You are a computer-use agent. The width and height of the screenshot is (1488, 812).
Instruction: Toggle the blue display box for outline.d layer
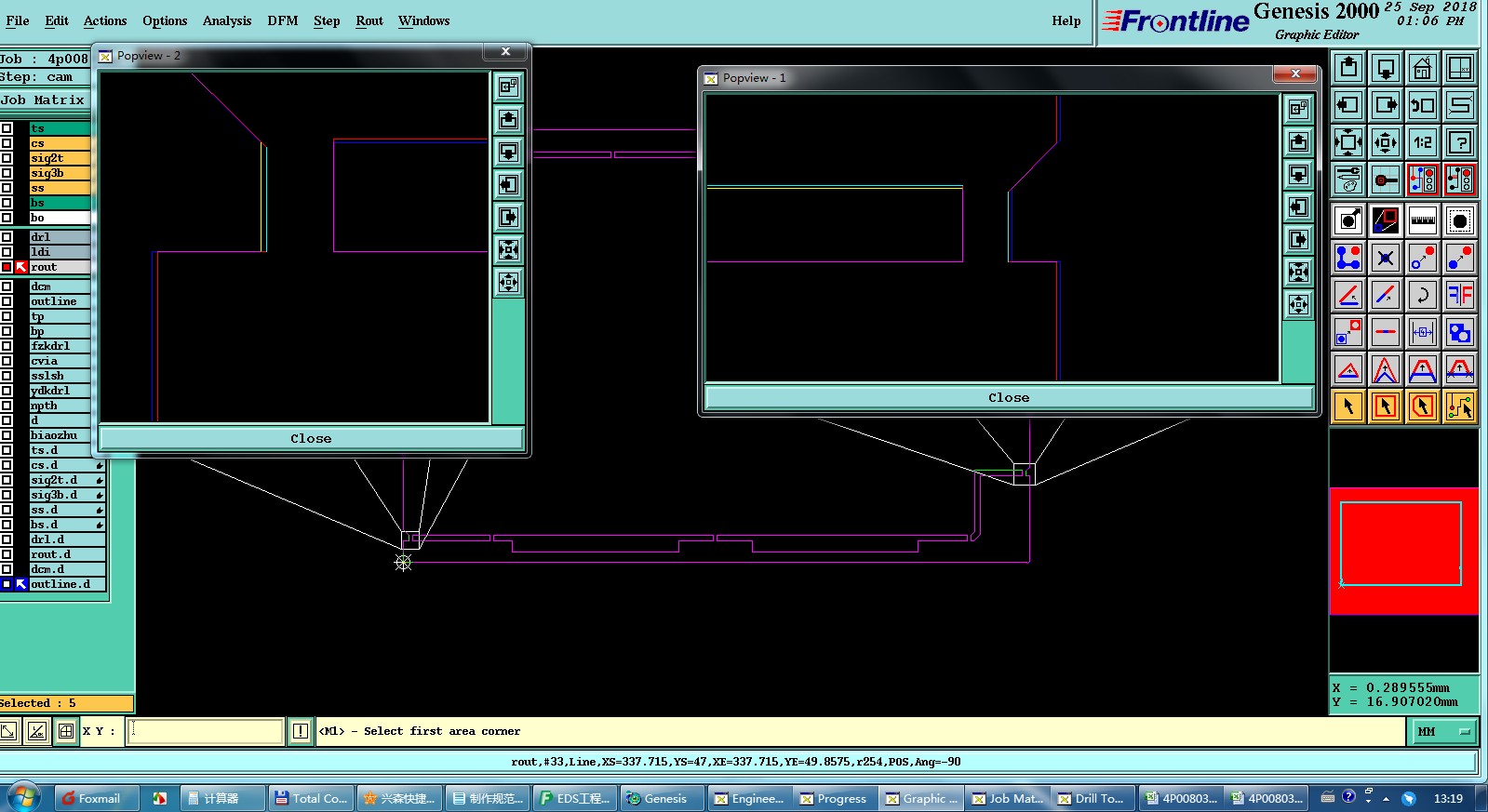coord(7,584)
